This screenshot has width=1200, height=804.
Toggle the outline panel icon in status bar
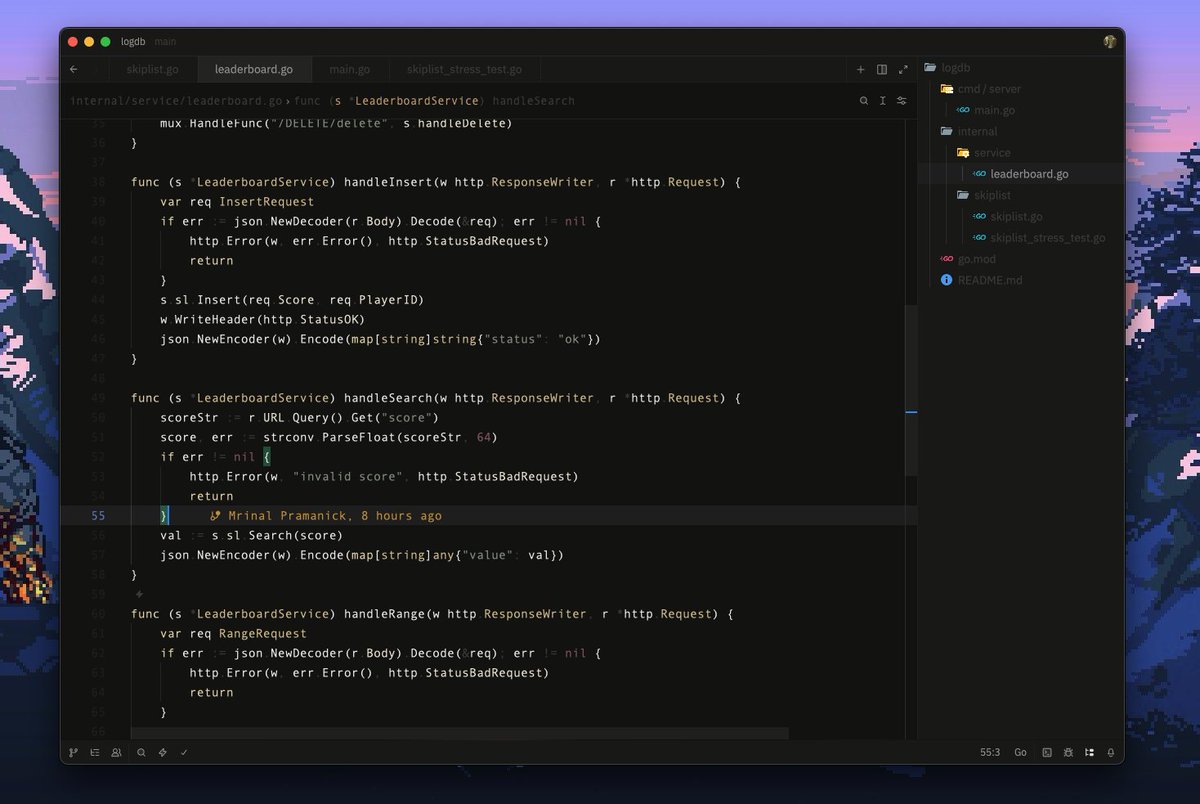click(95, 752)
